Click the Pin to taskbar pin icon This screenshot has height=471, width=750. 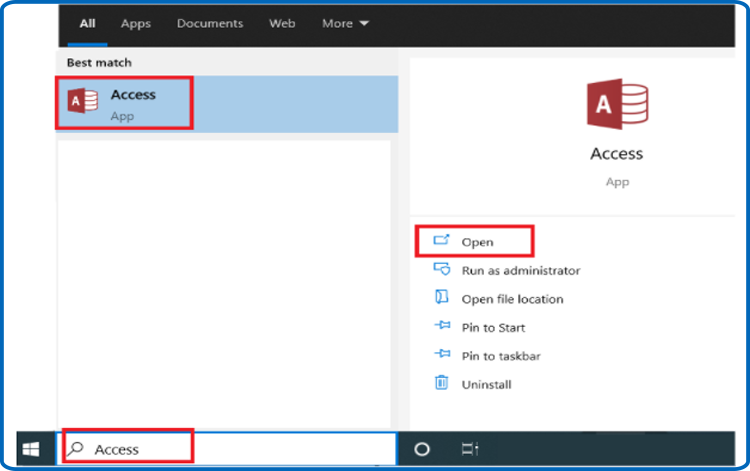(x=442, y=353)
